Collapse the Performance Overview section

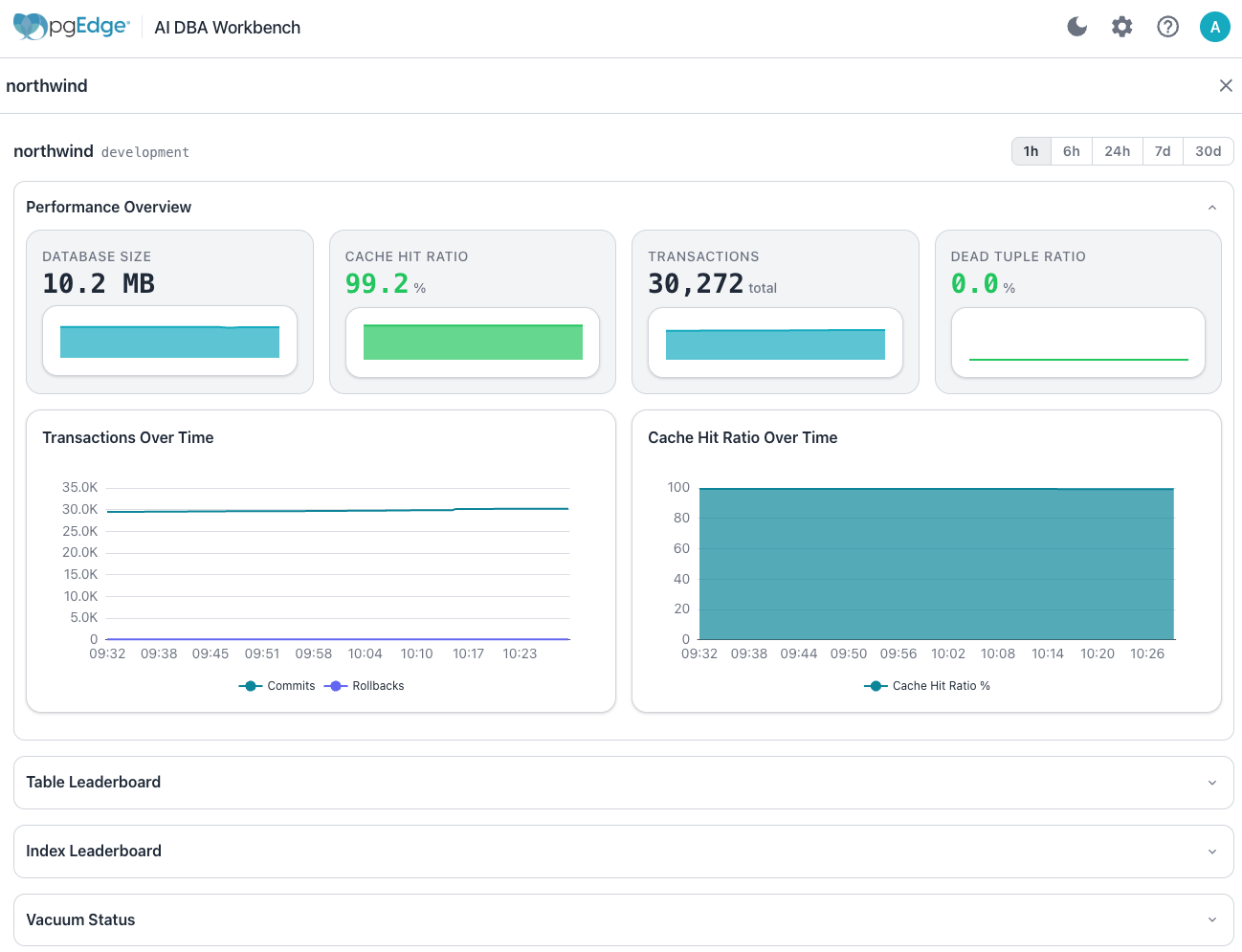click(1212, 208)
